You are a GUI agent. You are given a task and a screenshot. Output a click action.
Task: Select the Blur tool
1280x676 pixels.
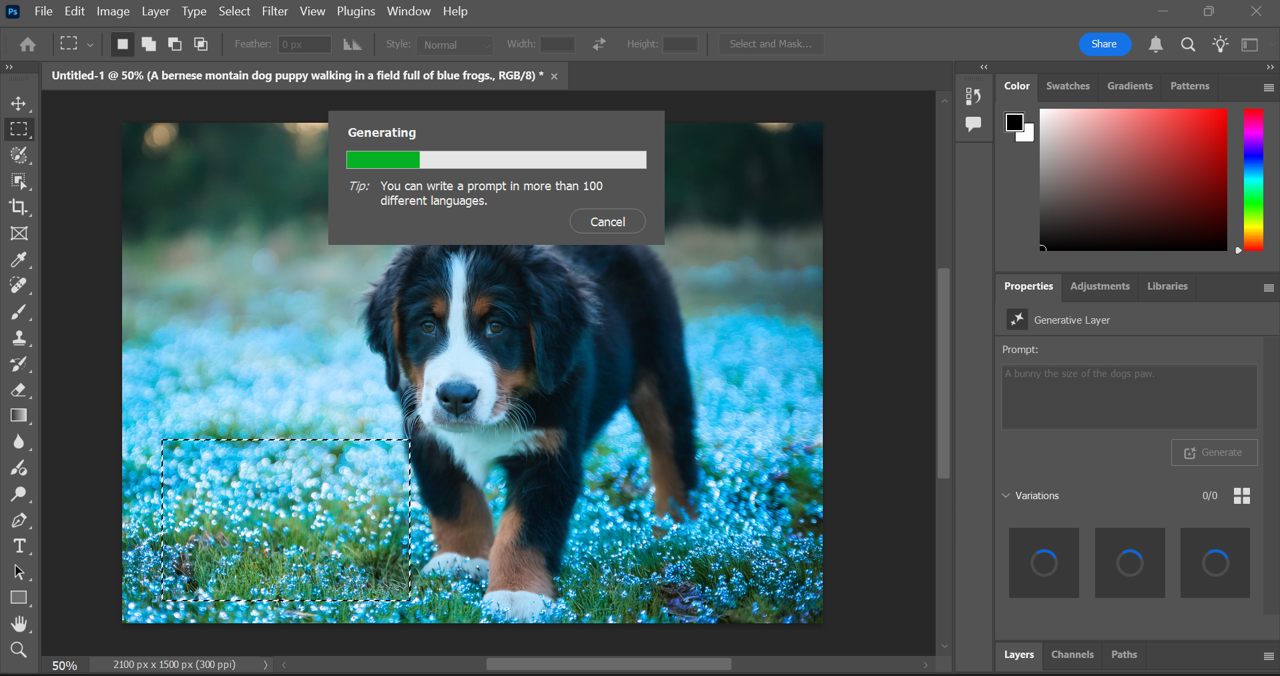pos(19,442)
